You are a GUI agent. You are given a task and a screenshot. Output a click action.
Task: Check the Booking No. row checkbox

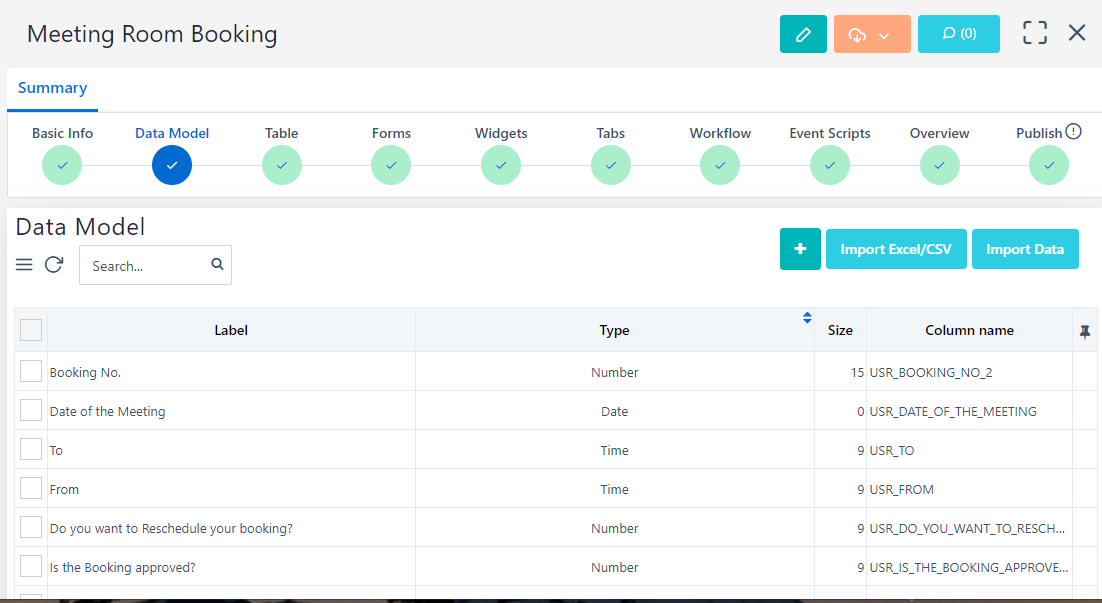click(x=31, y=371)
